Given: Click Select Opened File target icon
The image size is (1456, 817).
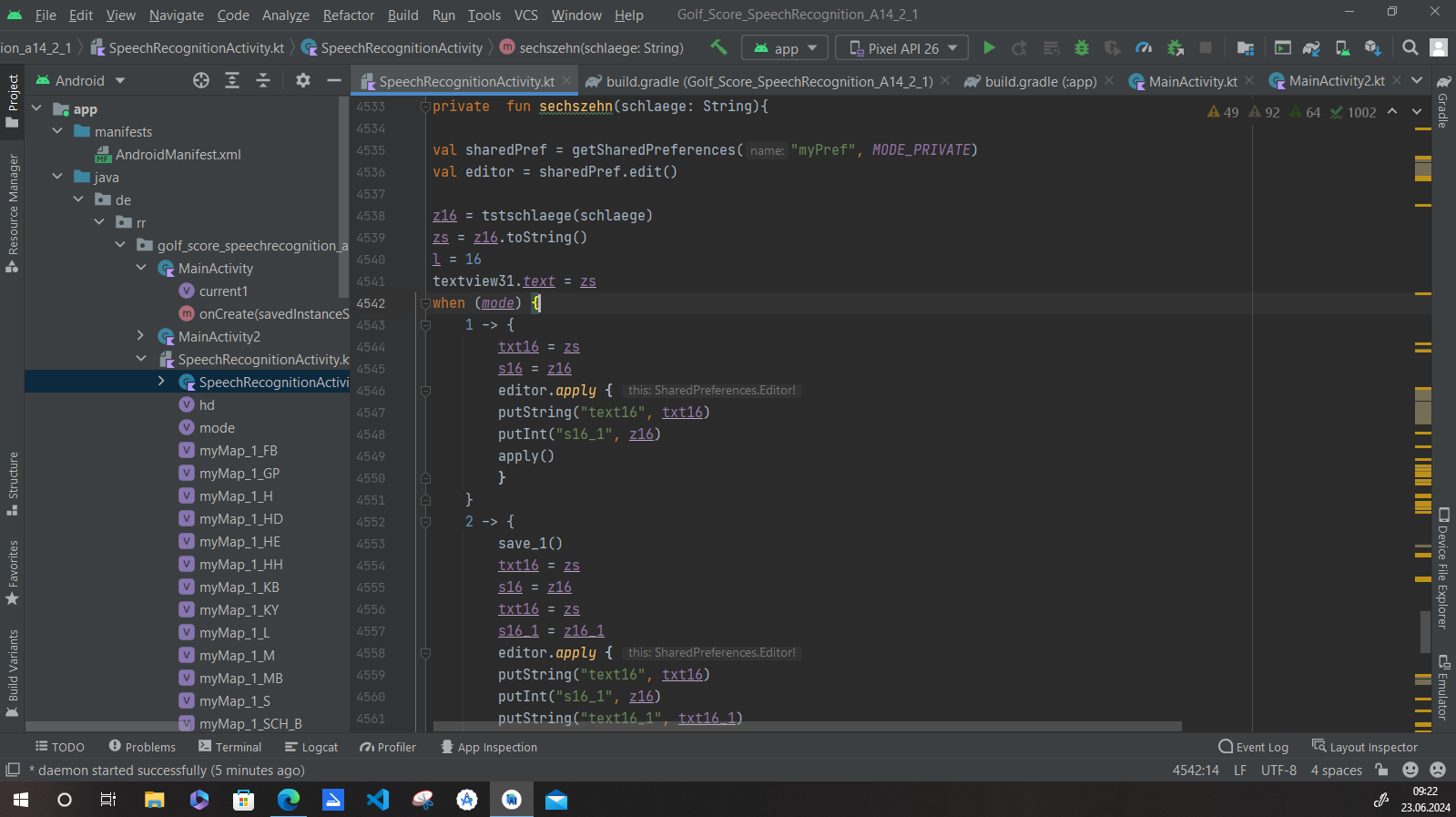Looking at the screenshot, I should tap(201, 81).
